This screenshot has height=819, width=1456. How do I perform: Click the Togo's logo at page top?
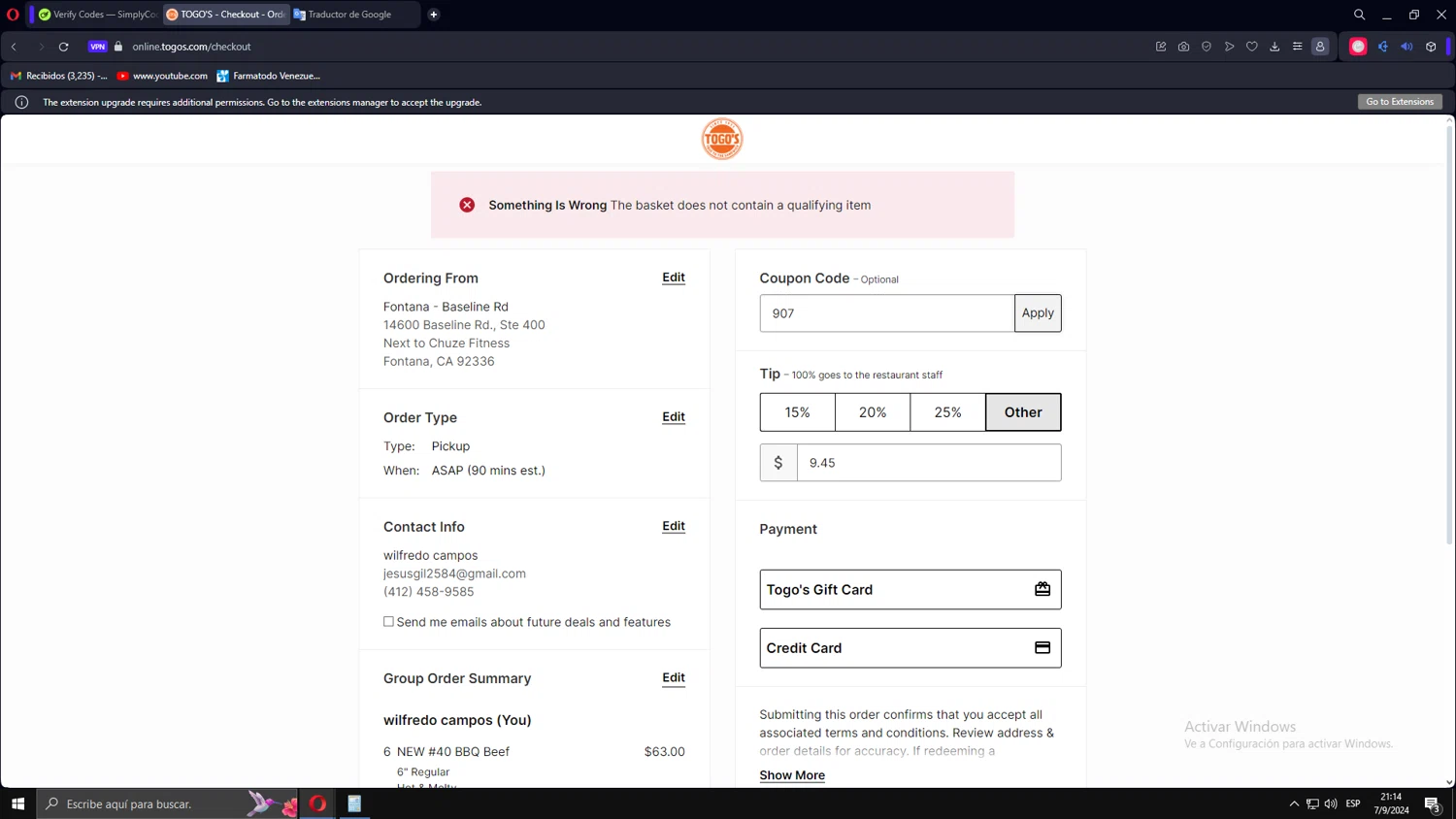click(722, 140)
